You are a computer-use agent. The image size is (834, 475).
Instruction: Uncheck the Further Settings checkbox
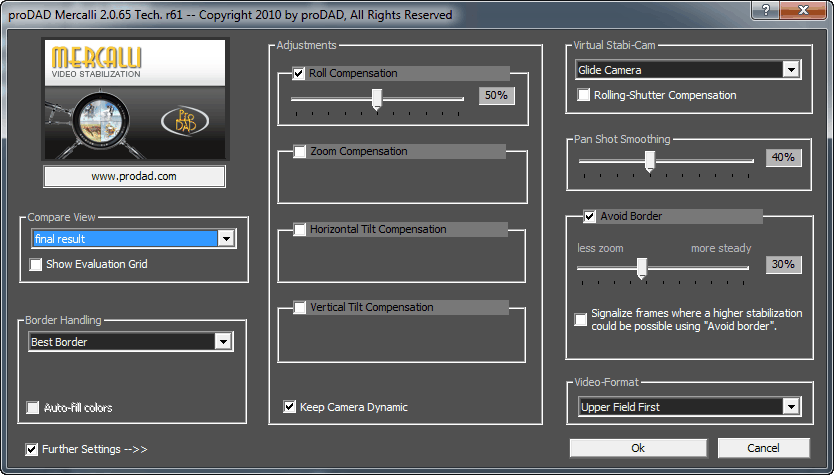pyautogui.click(x=31, y=449)
